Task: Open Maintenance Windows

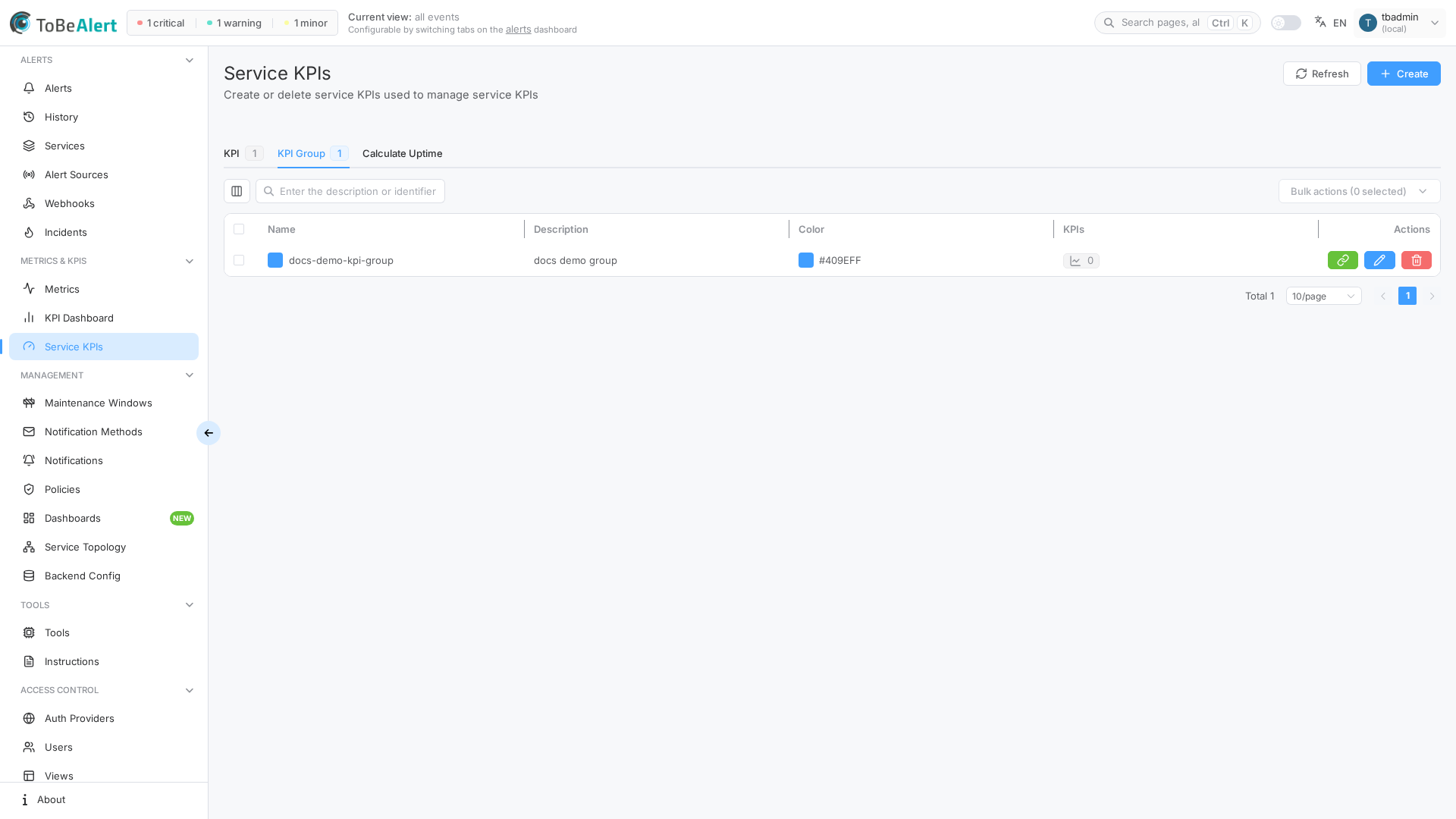Action: tap(104, 403)
